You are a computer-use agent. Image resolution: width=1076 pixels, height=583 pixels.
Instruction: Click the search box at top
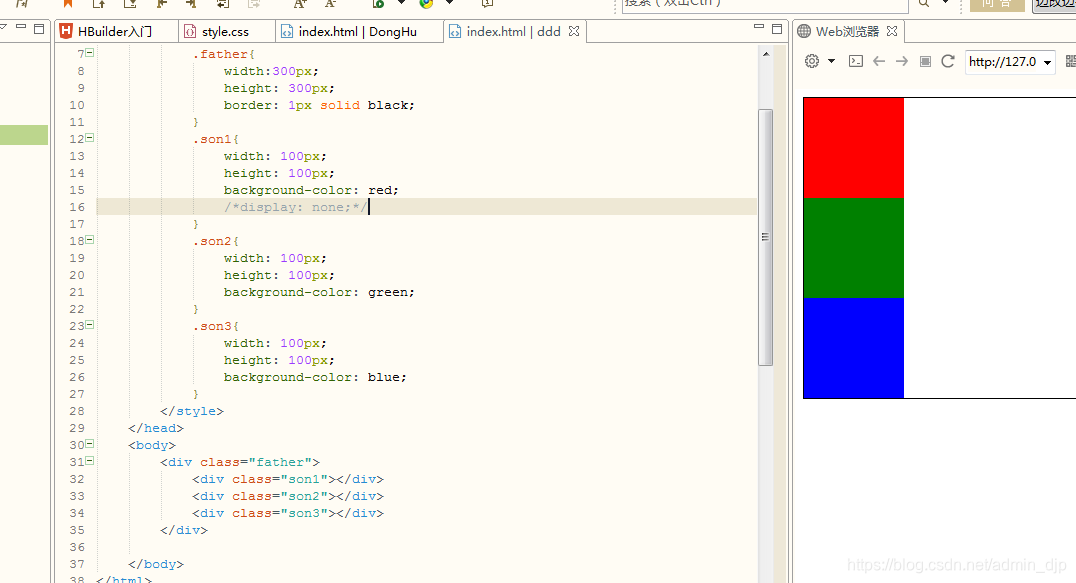point(765,5)
